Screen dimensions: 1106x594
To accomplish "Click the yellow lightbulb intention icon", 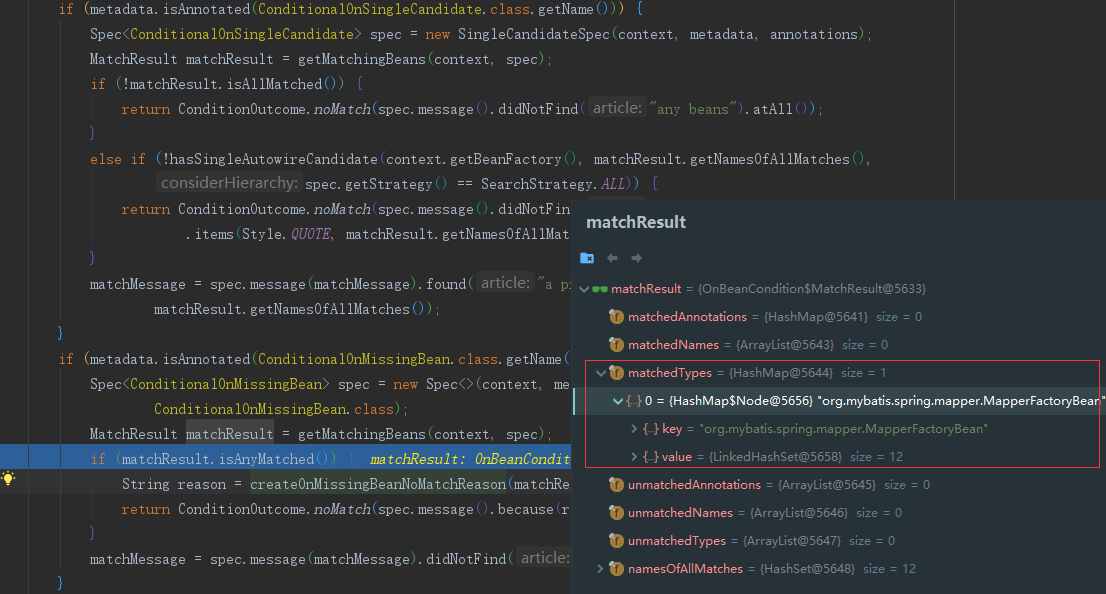I will click(x=8, y=479).
